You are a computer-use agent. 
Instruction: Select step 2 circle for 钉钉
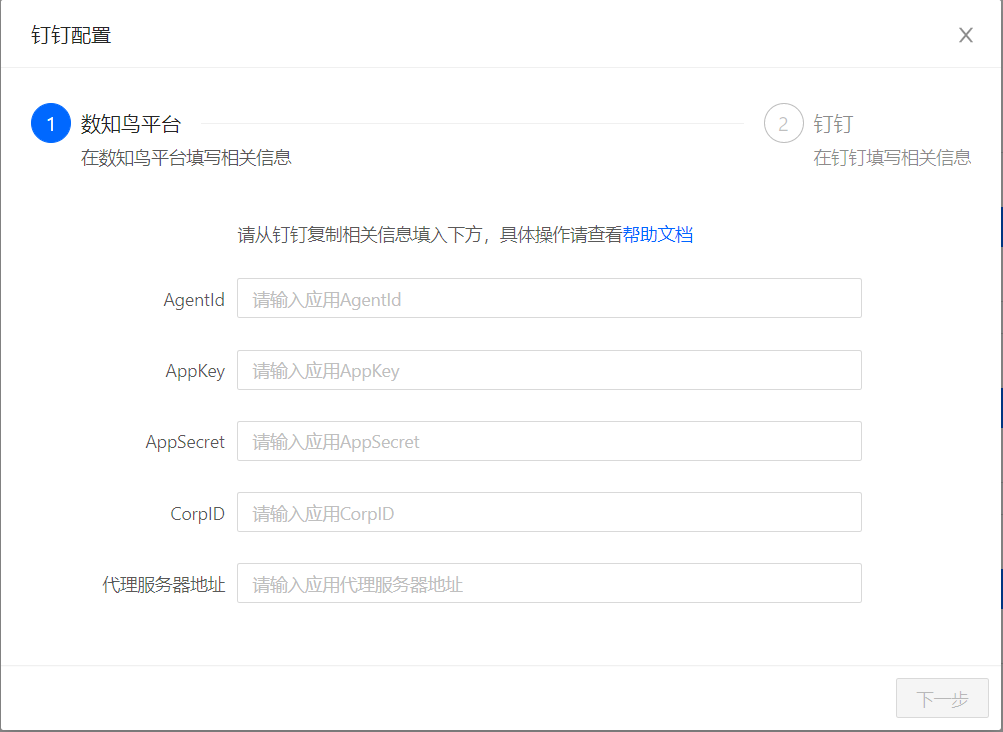(784, 123)
